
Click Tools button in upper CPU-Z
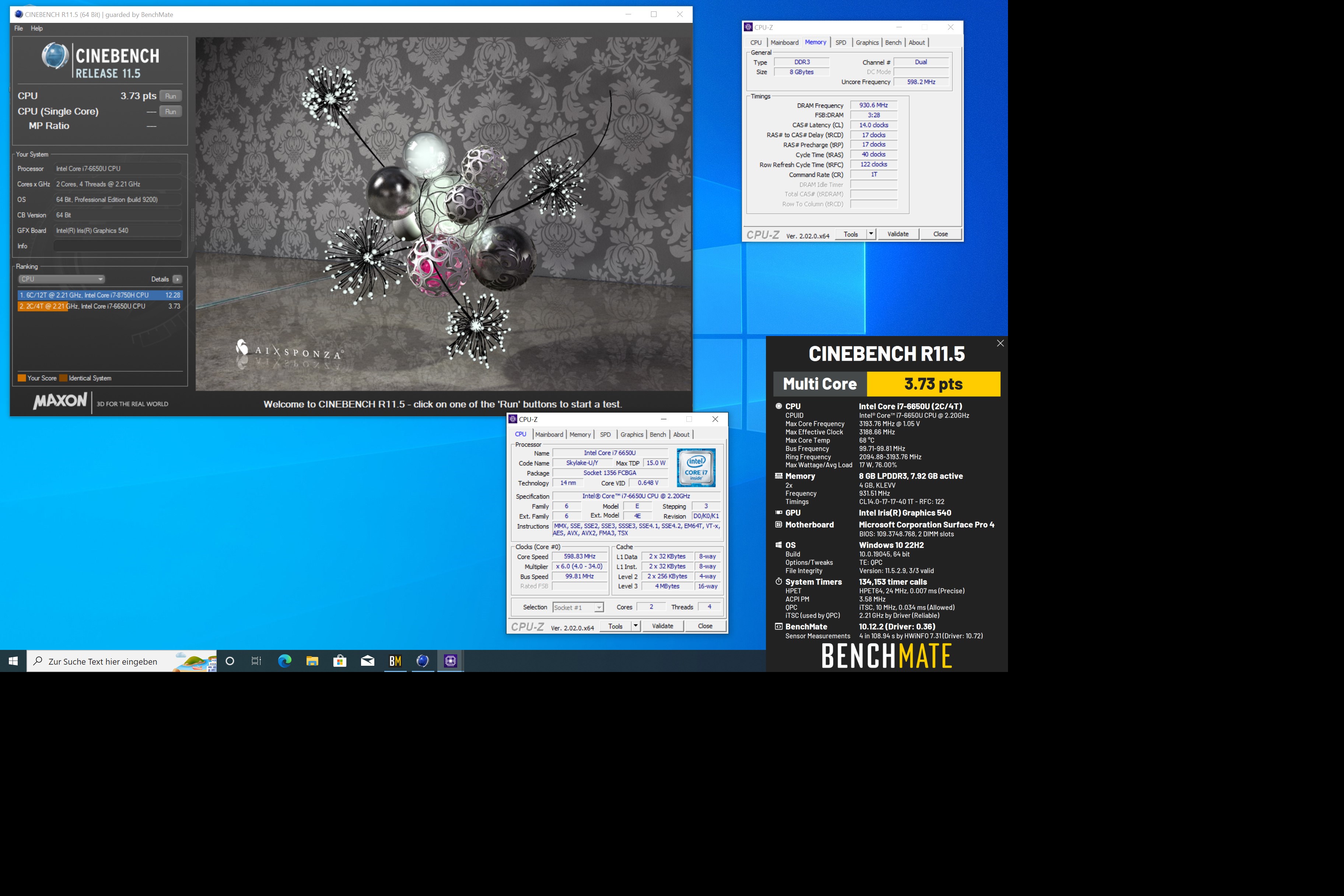click(x=851, y=234)
